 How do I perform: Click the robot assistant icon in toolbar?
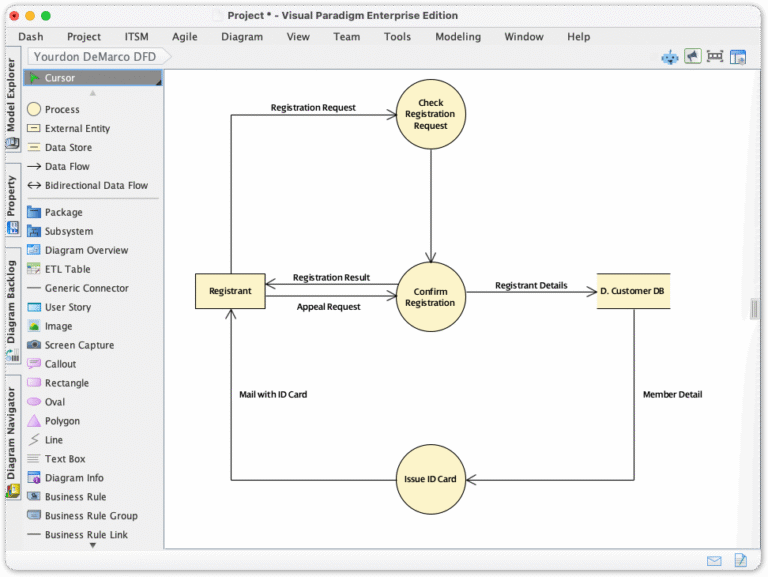pos(670,57)
